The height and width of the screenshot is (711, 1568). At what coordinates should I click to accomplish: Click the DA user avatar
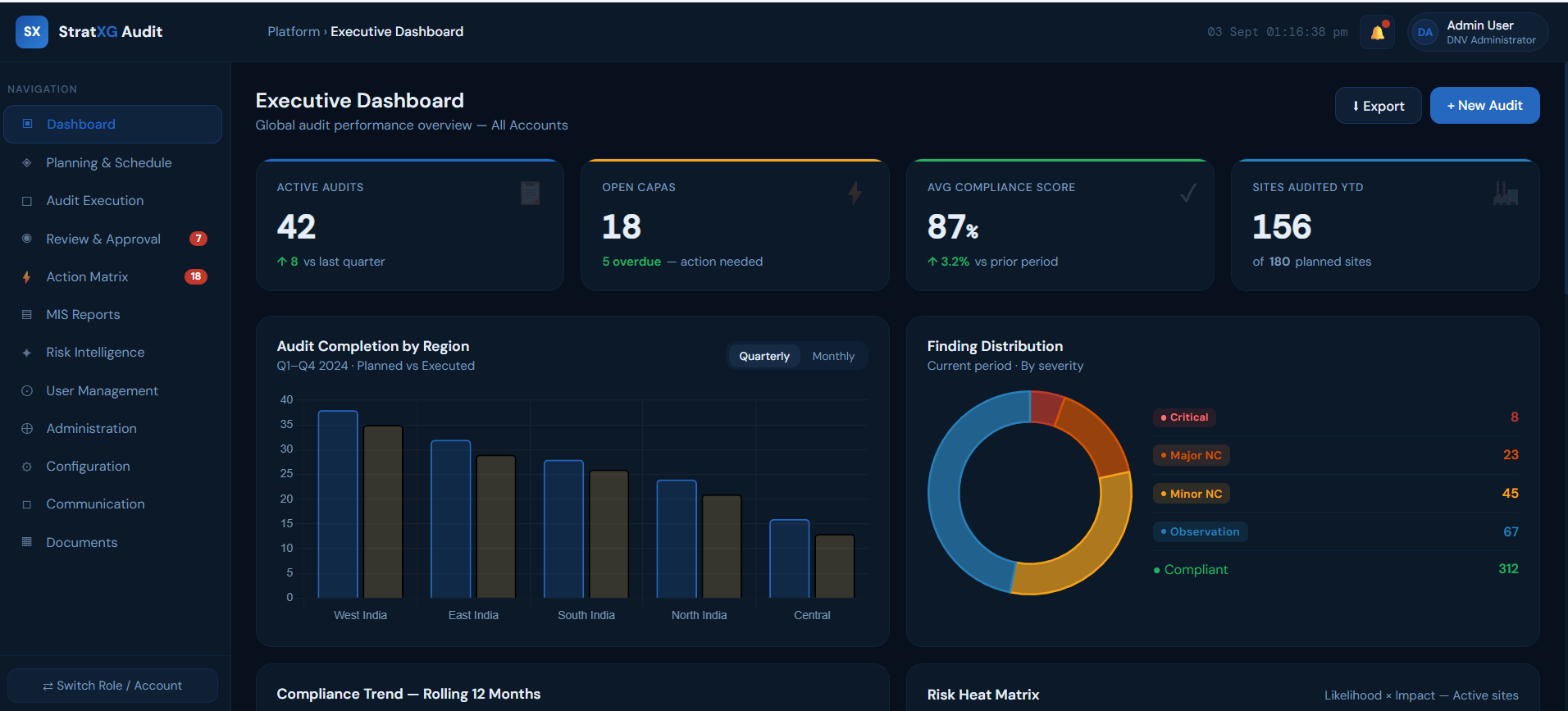pos(1425,33)
